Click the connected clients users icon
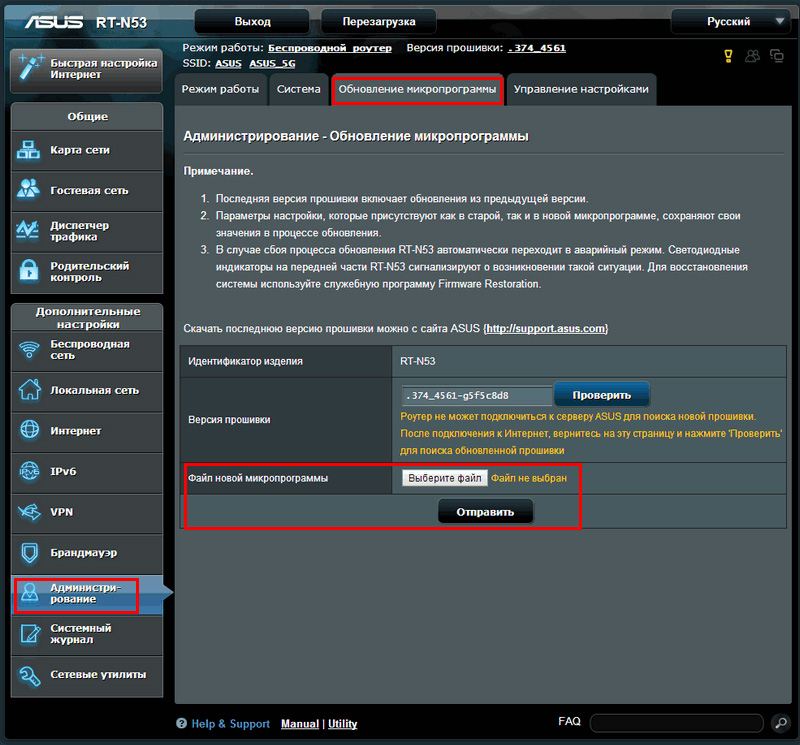 [752, 56]
